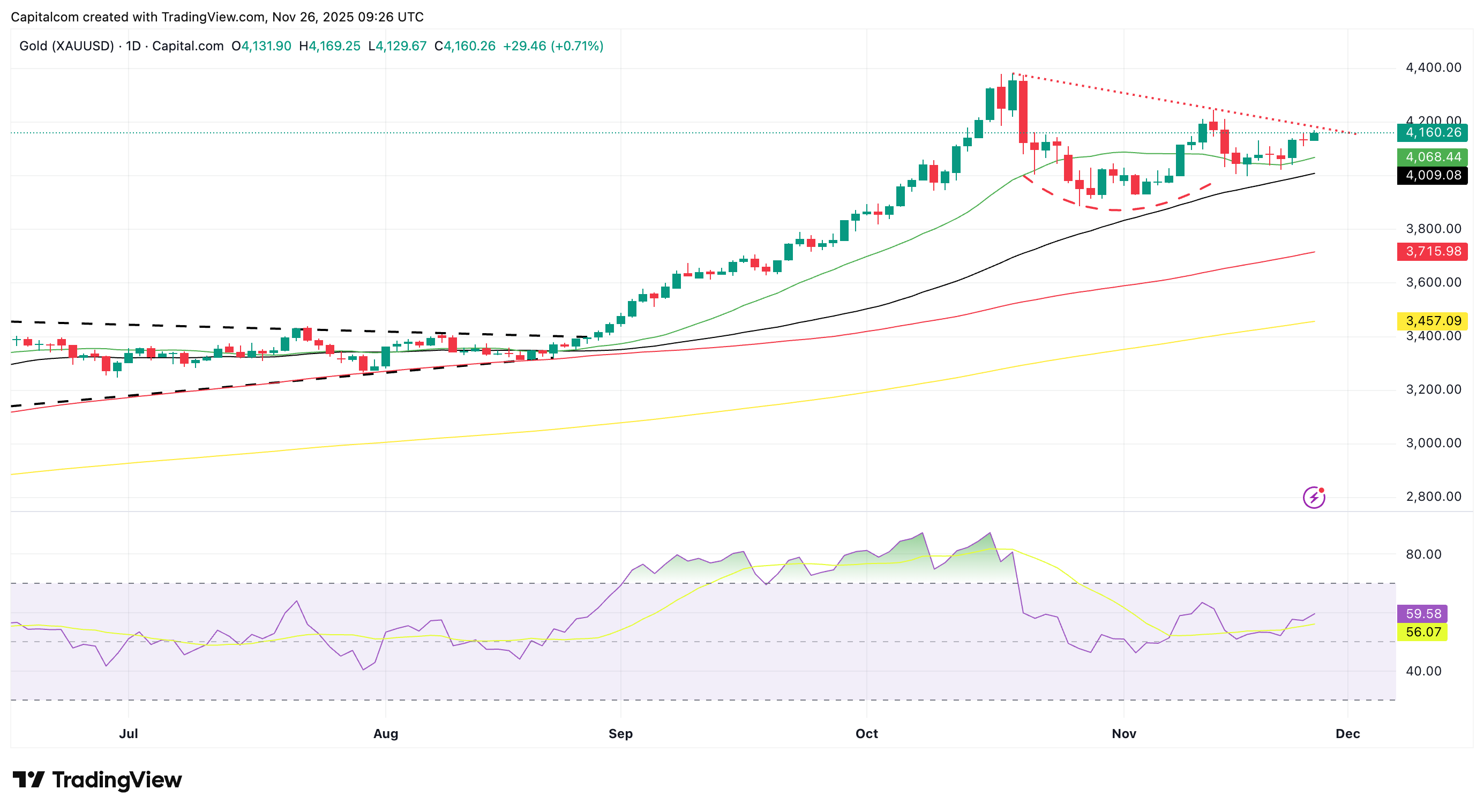Click the purple 59.58 RSI value tag
This screenshot has width=1484, height=812.
pyautogui.click(x=1423, y=613)
